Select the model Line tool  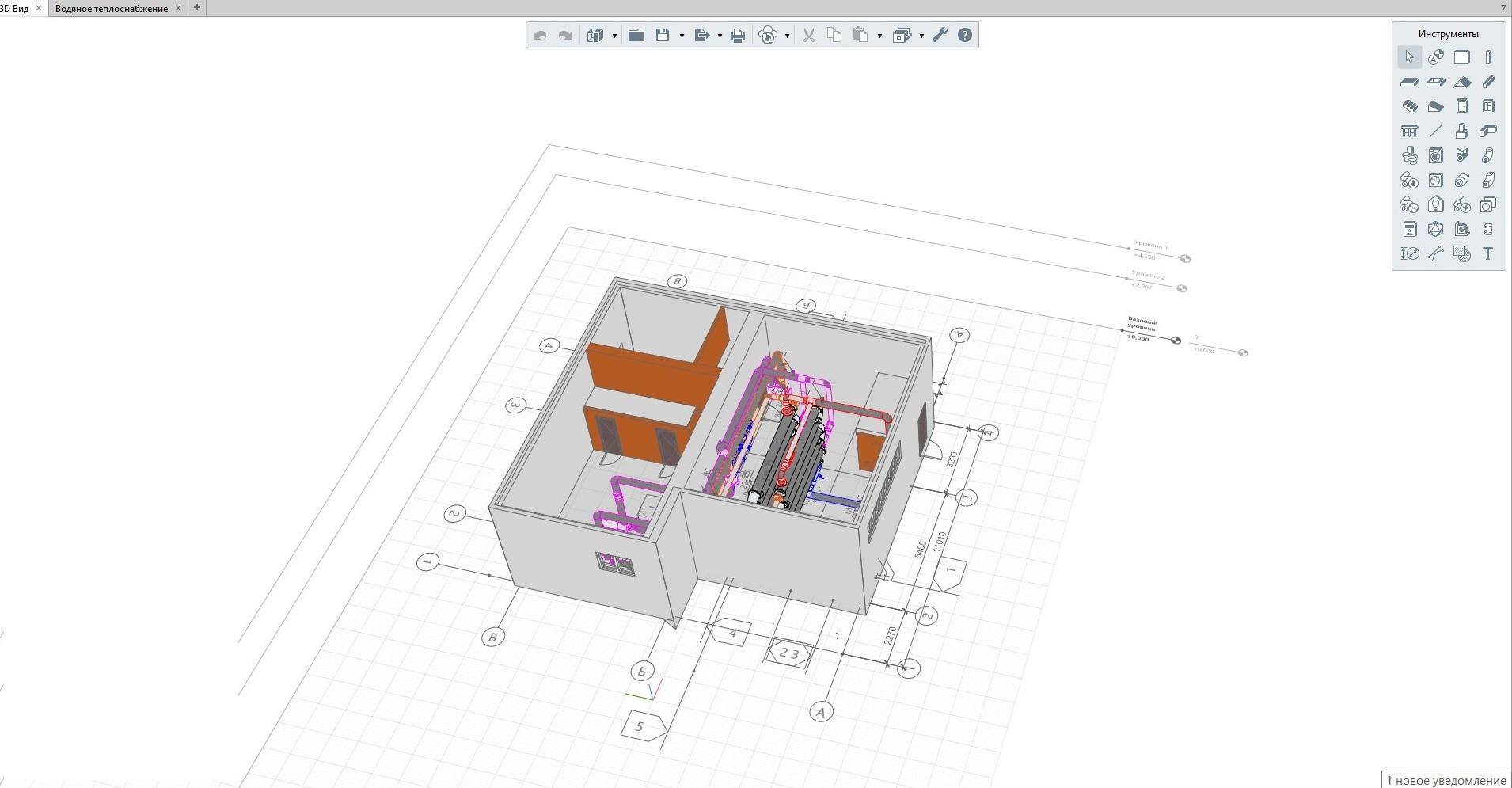coord(1435,131)
